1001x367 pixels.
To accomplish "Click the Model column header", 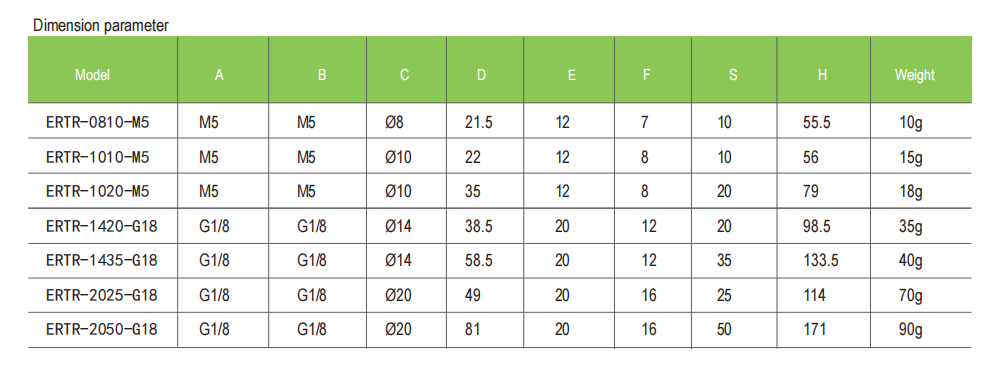I will [x=93, y=75].
